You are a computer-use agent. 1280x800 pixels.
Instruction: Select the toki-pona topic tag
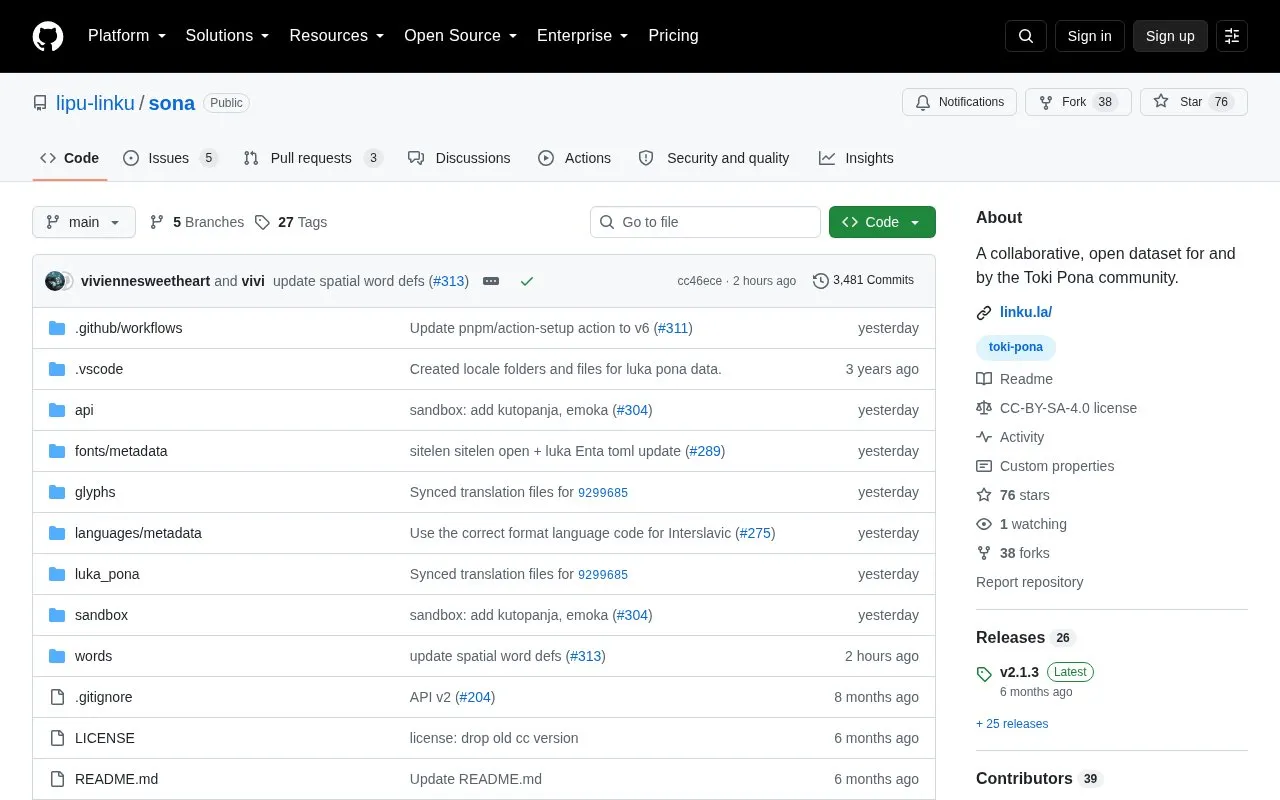[x=1016, y=348]
